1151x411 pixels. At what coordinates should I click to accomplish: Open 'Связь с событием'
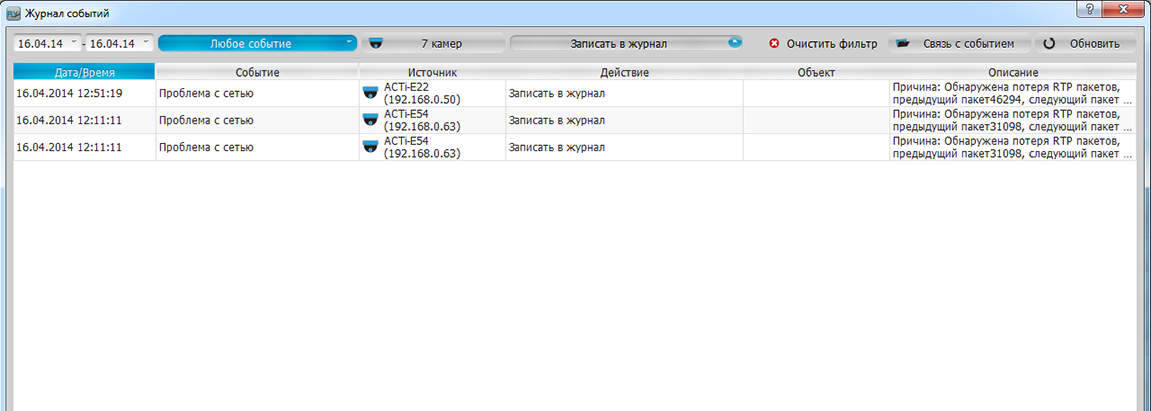pyautogui.click(x=961, y=43)
